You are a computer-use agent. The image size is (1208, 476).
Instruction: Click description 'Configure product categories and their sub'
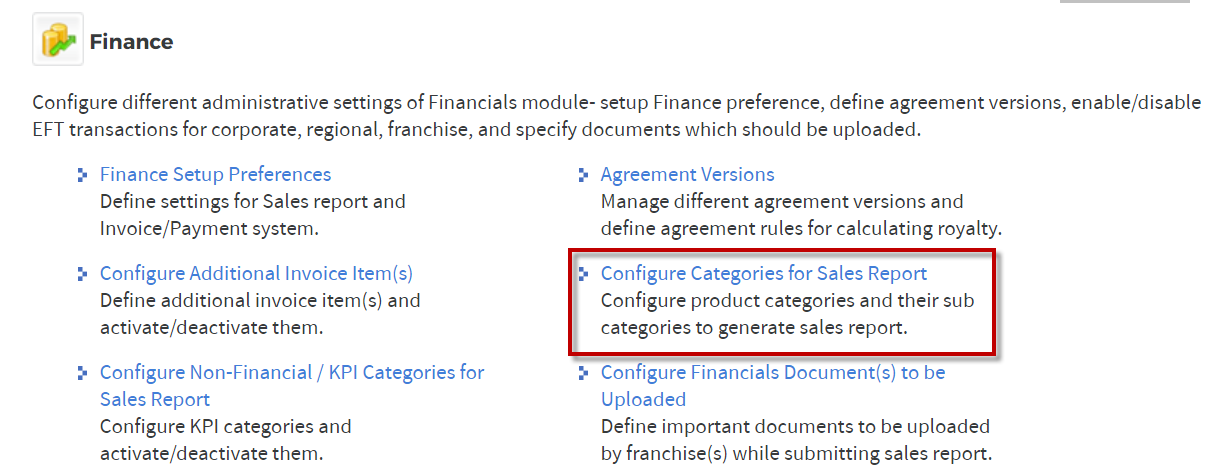pyautogui.click(x=787, y=313)
